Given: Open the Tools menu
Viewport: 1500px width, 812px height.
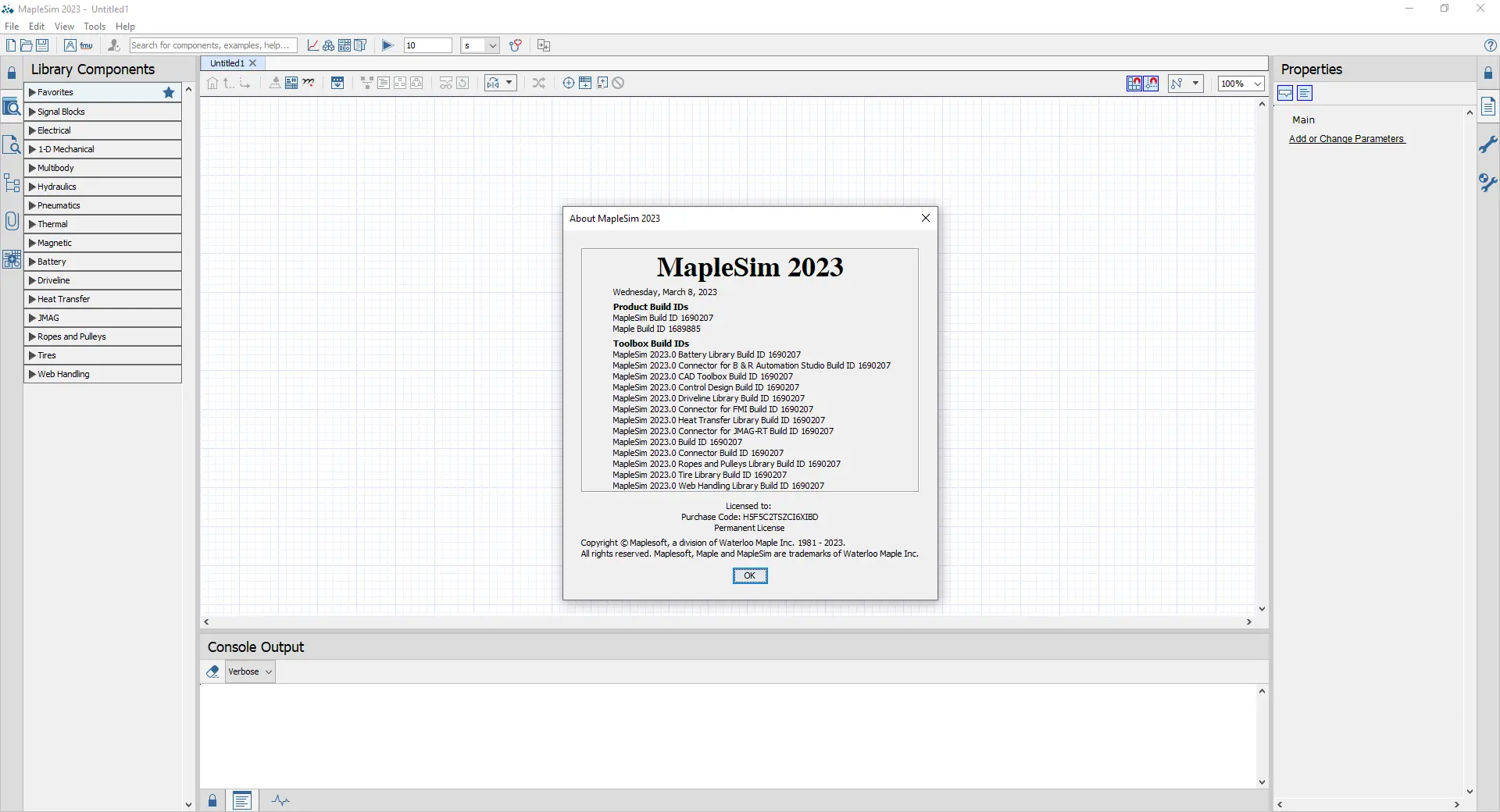Looking at the screenshot, I should point(95,26).
